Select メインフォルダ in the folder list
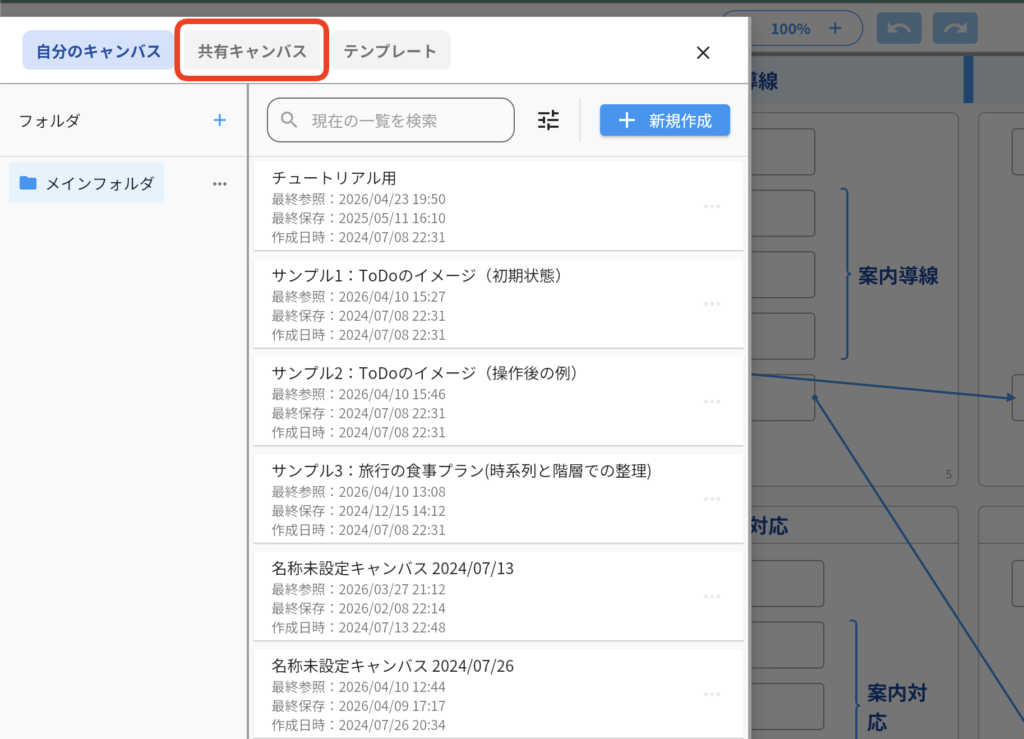The image size is (1024, 739). (87, 184)
